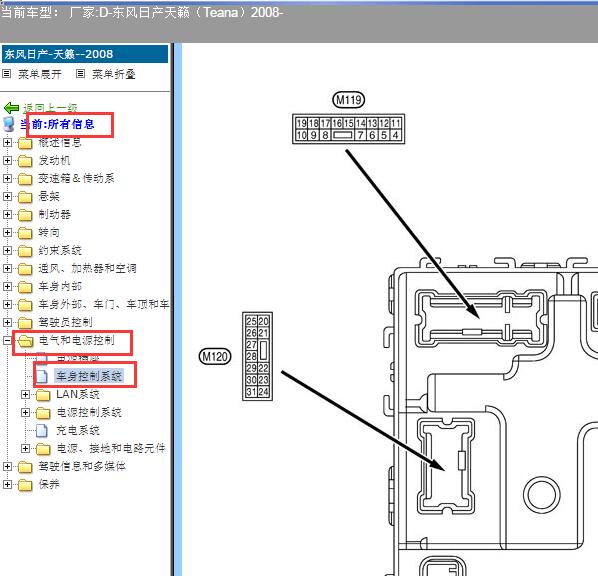The height and width of the screenshot is (576, 598).
Task: Select the 电气和电源控制 folder
Action: (76, 340)
